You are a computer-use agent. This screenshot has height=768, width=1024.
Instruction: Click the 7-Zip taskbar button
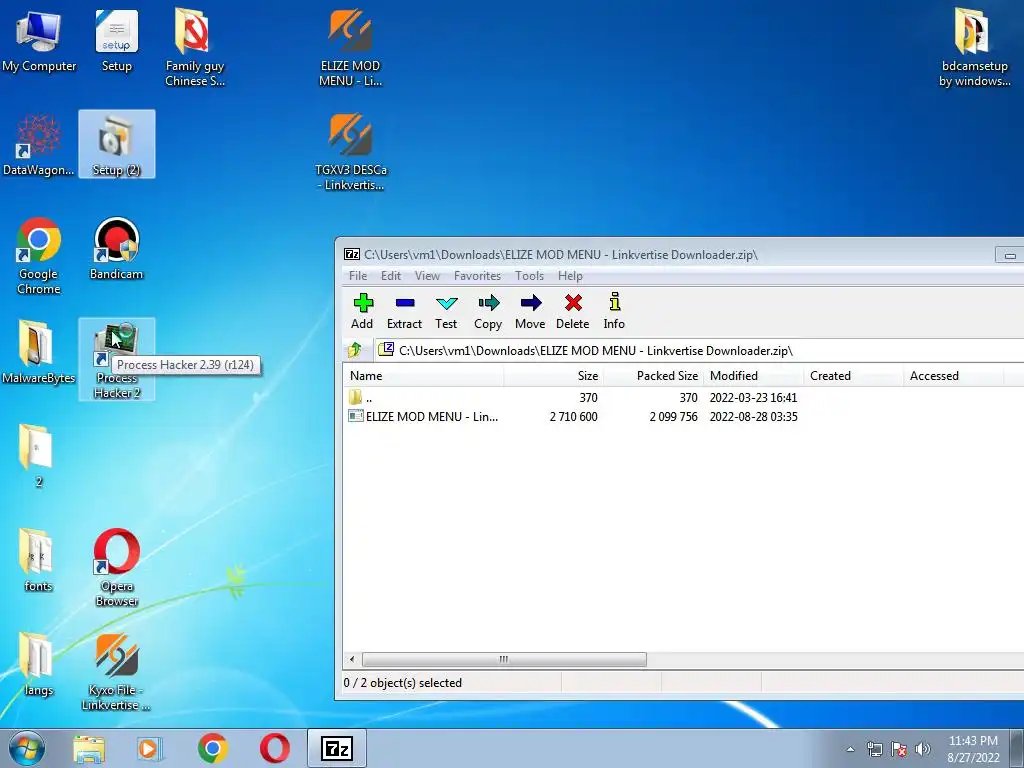point(337,748)
